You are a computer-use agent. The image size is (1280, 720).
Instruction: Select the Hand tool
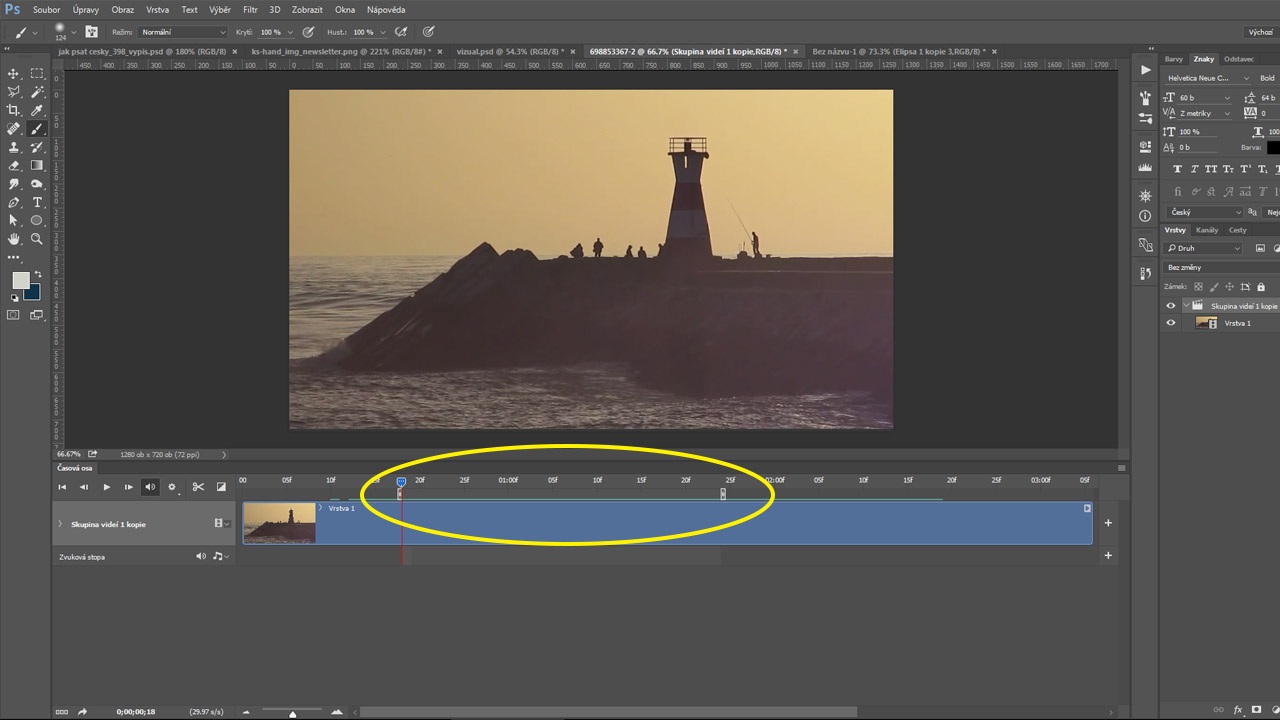pos(14,239)
